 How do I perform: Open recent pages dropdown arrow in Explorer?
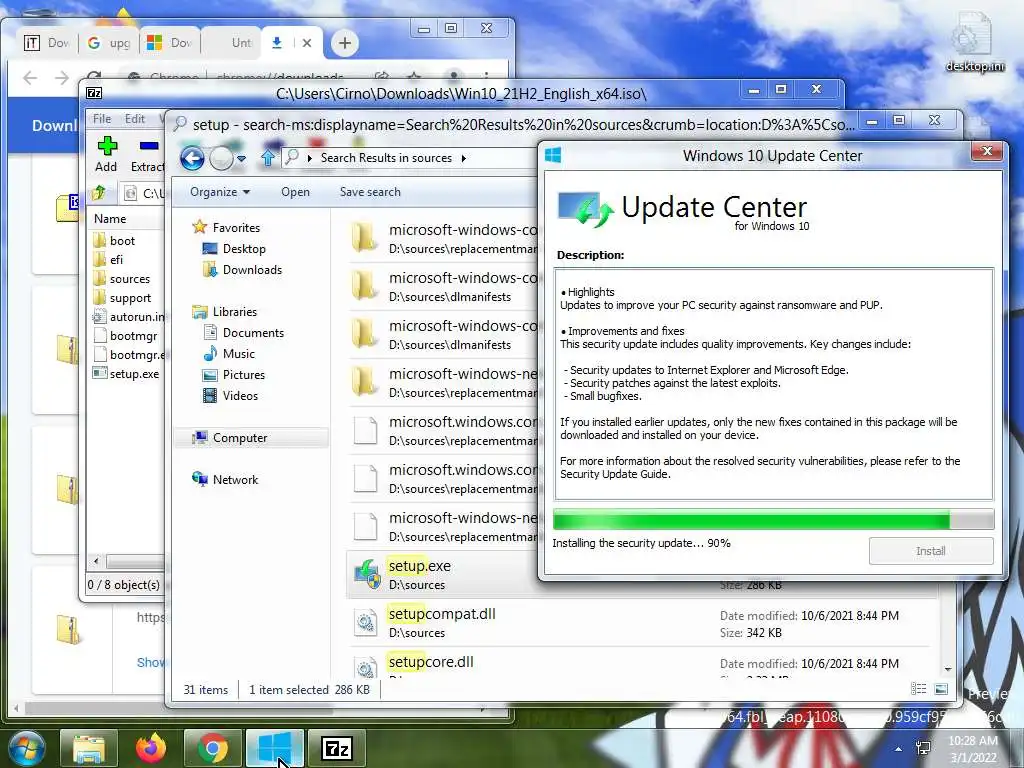pos(242,158)
